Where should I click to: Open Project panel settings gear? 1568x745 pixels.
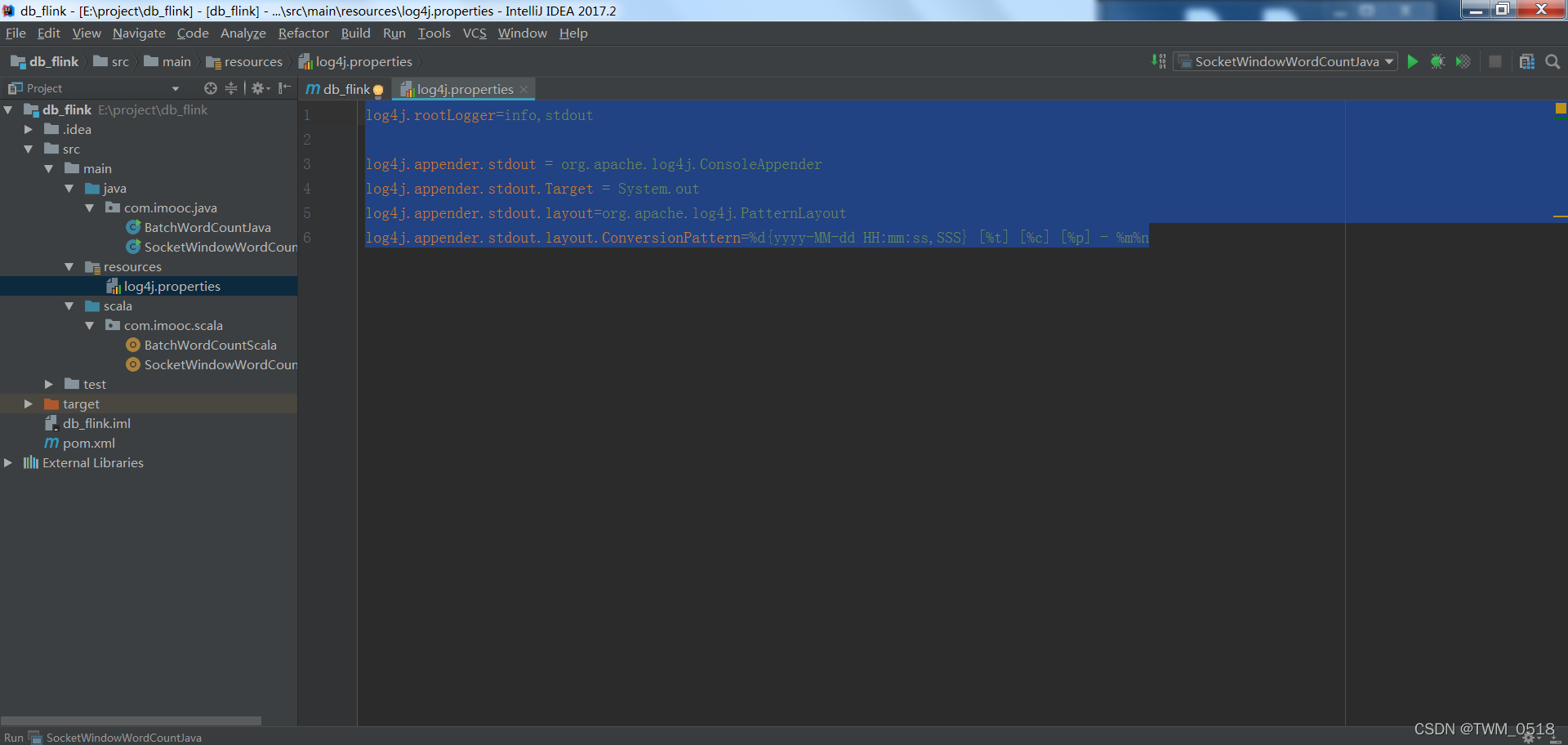pos(261,88)
